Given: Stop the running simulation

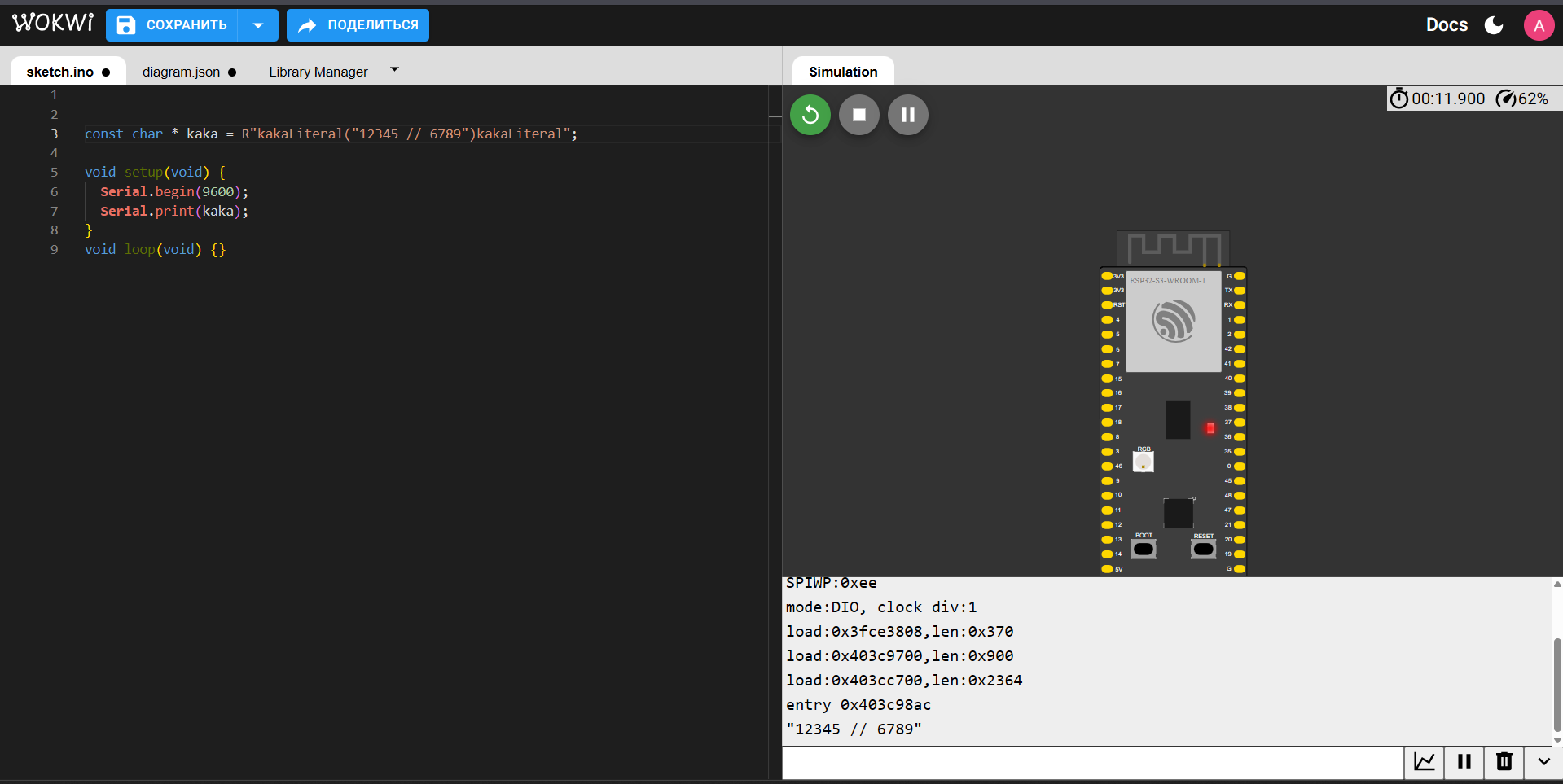Looking at the screenshot, I should coord(859,115).
